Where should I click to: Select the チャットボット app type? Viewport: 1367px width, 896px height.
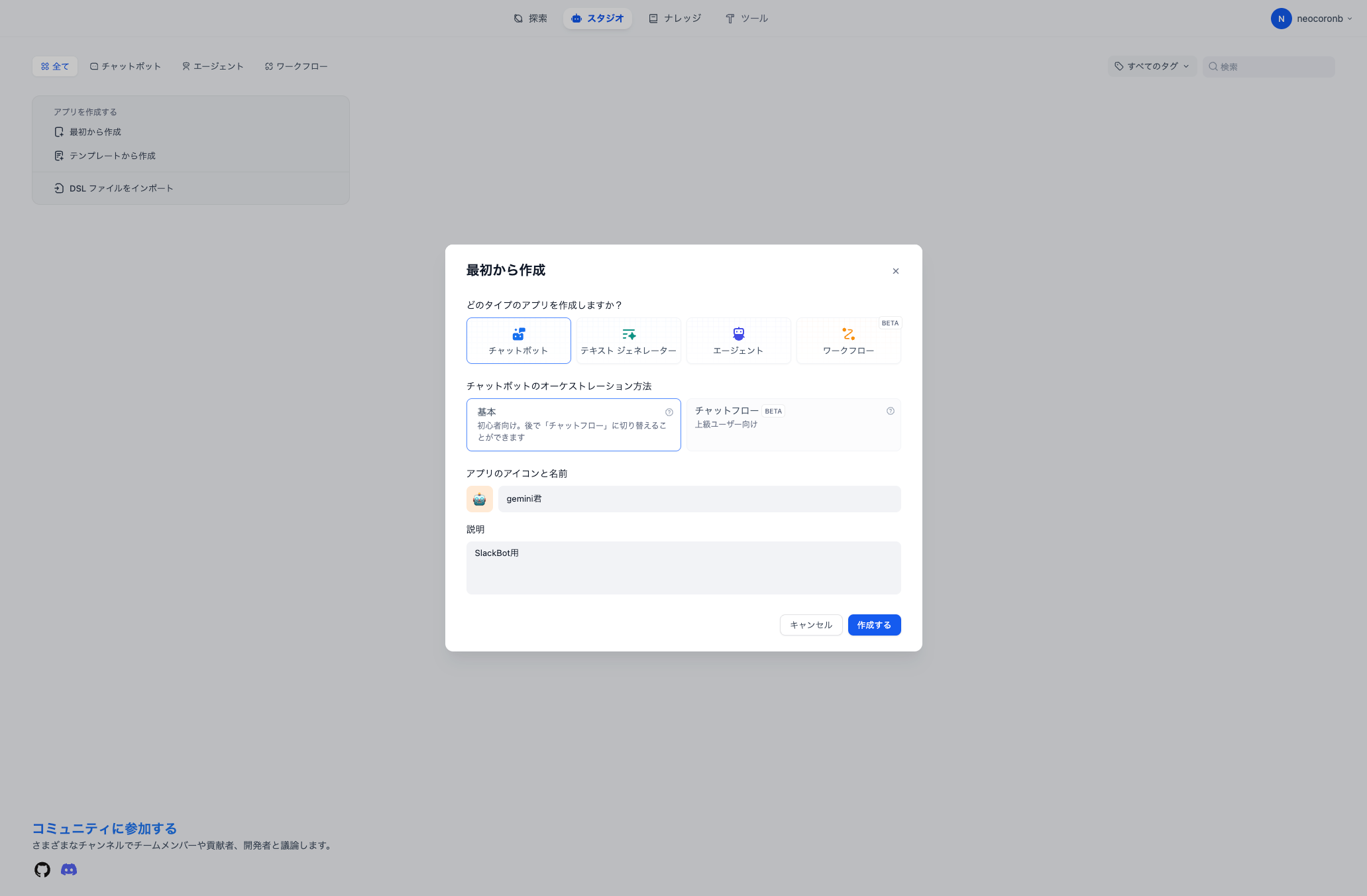[x=518, y=341]
